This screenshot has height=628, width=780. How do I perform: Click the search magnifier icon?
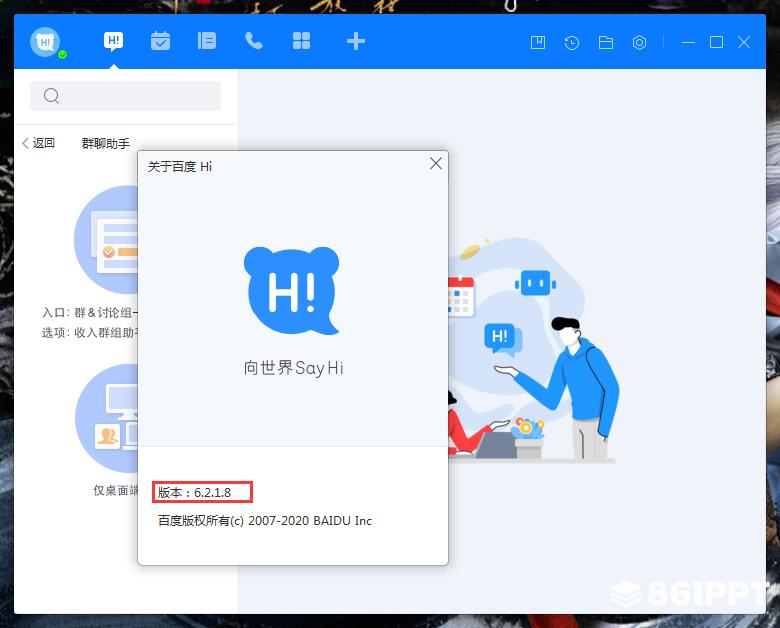coord(51,96)
